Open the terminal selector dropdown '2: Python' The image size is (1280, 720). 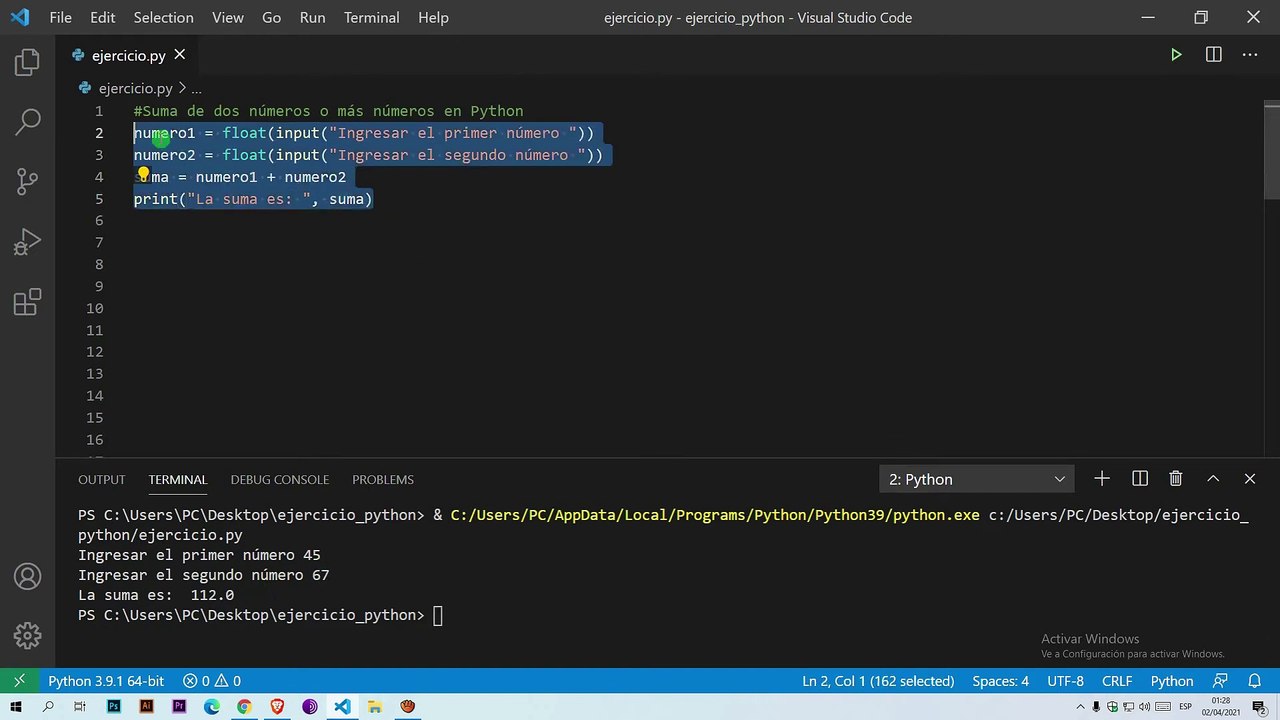pyautogui.click(x=976, y=479)
